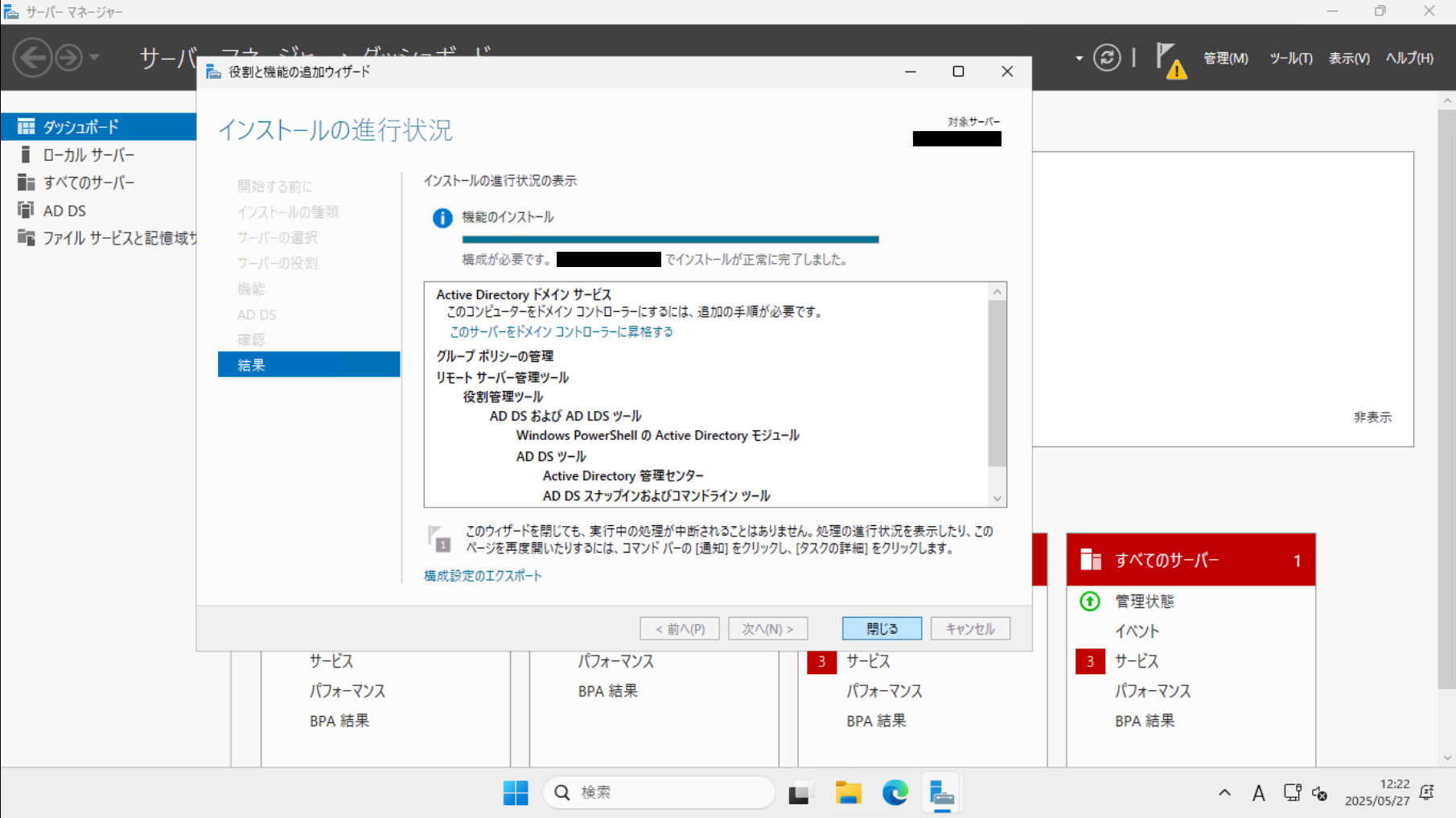The image size is (1456, 818).
Task: Click BPA 結果 in すべてのサーバー tile
Action: click(1145, 721)
